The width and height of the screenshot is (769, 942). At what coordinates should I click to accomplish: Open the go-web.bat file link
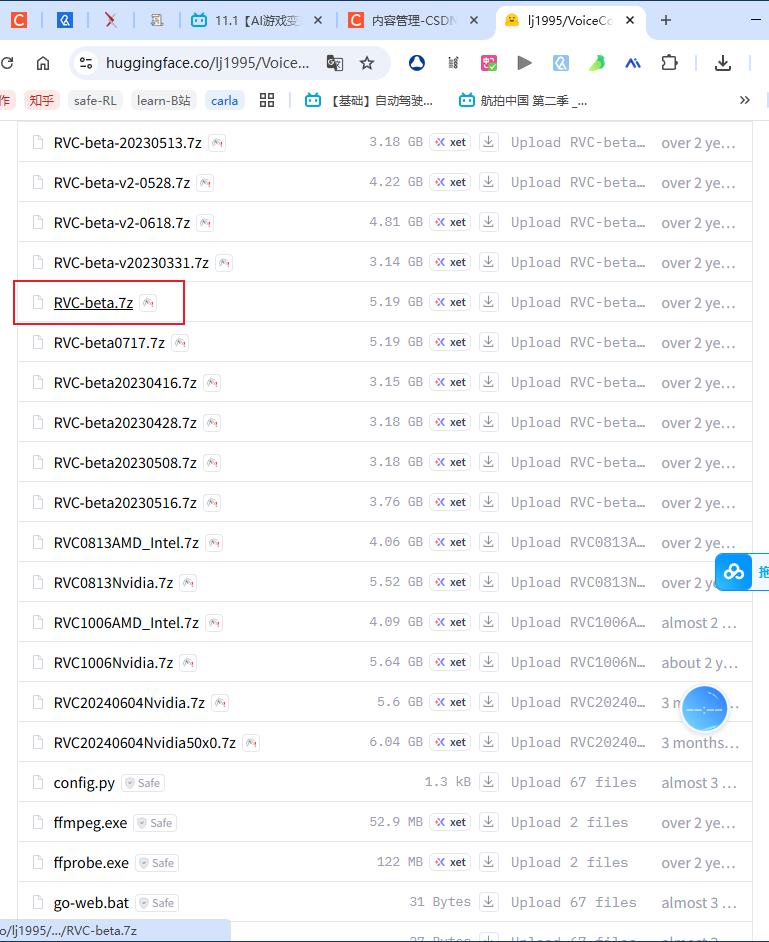click(x=91, y=902)
